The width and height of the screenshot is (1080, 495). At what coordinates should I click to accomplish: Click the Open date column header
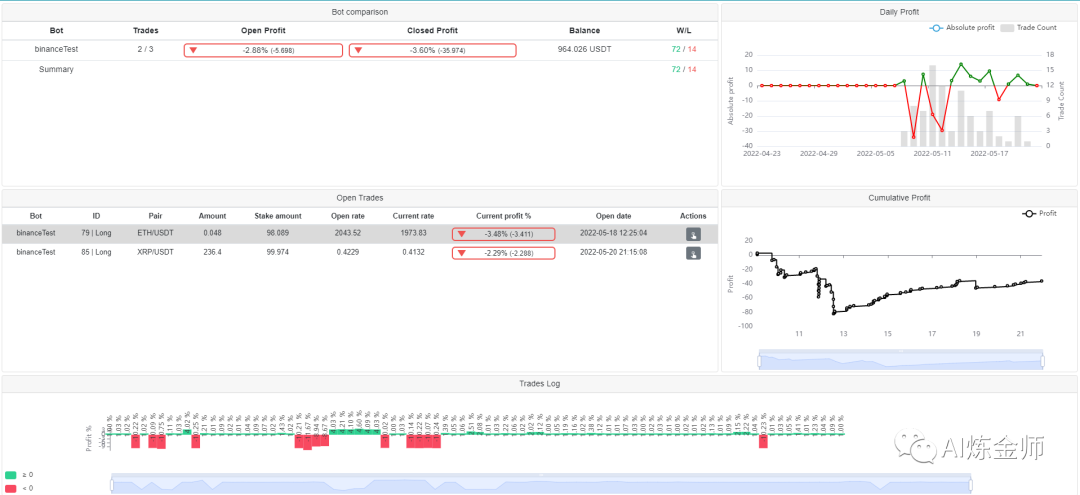613,216
